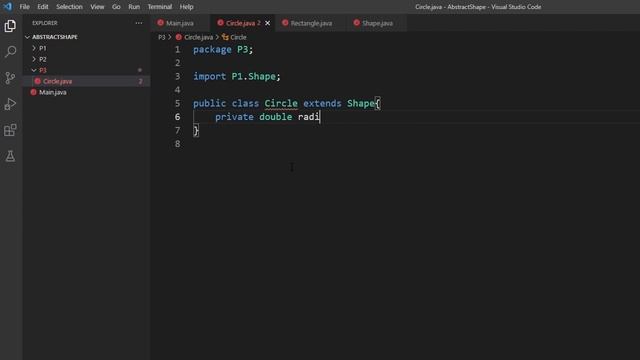Click the 'double' type on line 6
Viewport: 640px width, 360px height.
(276, 117)
